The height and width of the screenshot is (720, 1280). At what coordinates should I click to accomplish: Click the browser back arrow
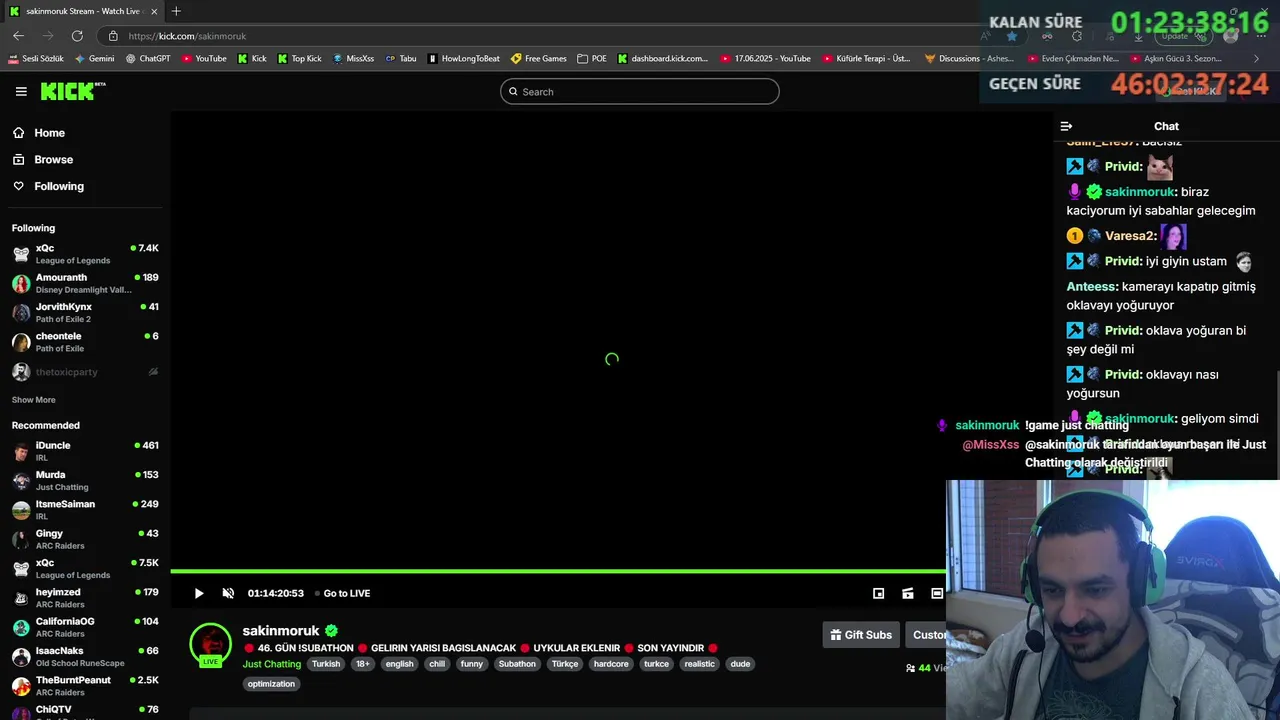click(18, 36)
